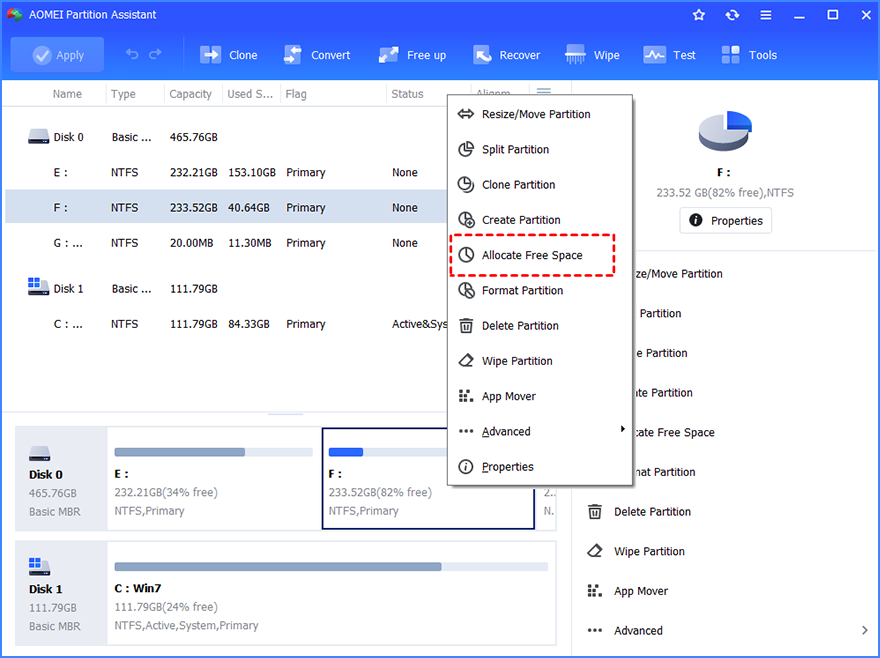
Task: Click the favorites star icon
Action: point(699,15)
